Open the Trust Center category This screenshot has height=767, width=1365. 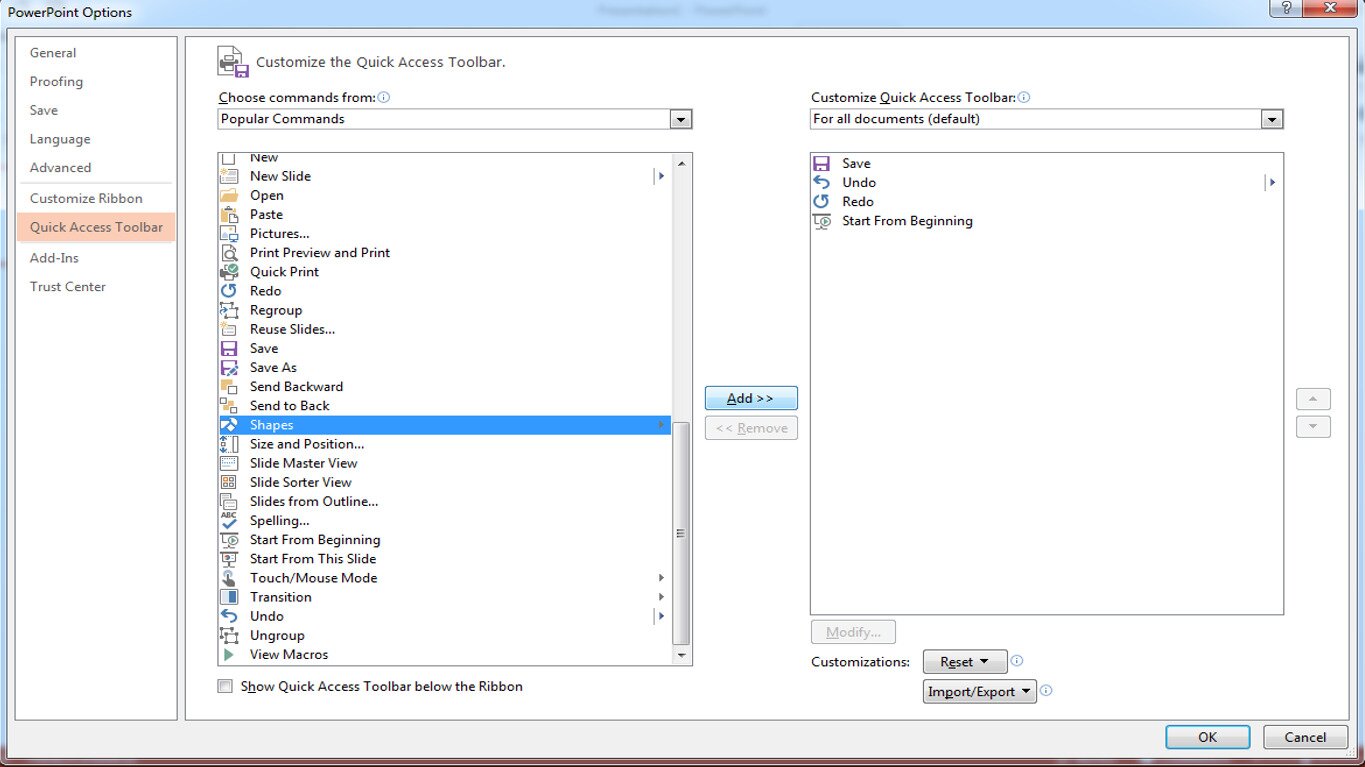[67, 287]
